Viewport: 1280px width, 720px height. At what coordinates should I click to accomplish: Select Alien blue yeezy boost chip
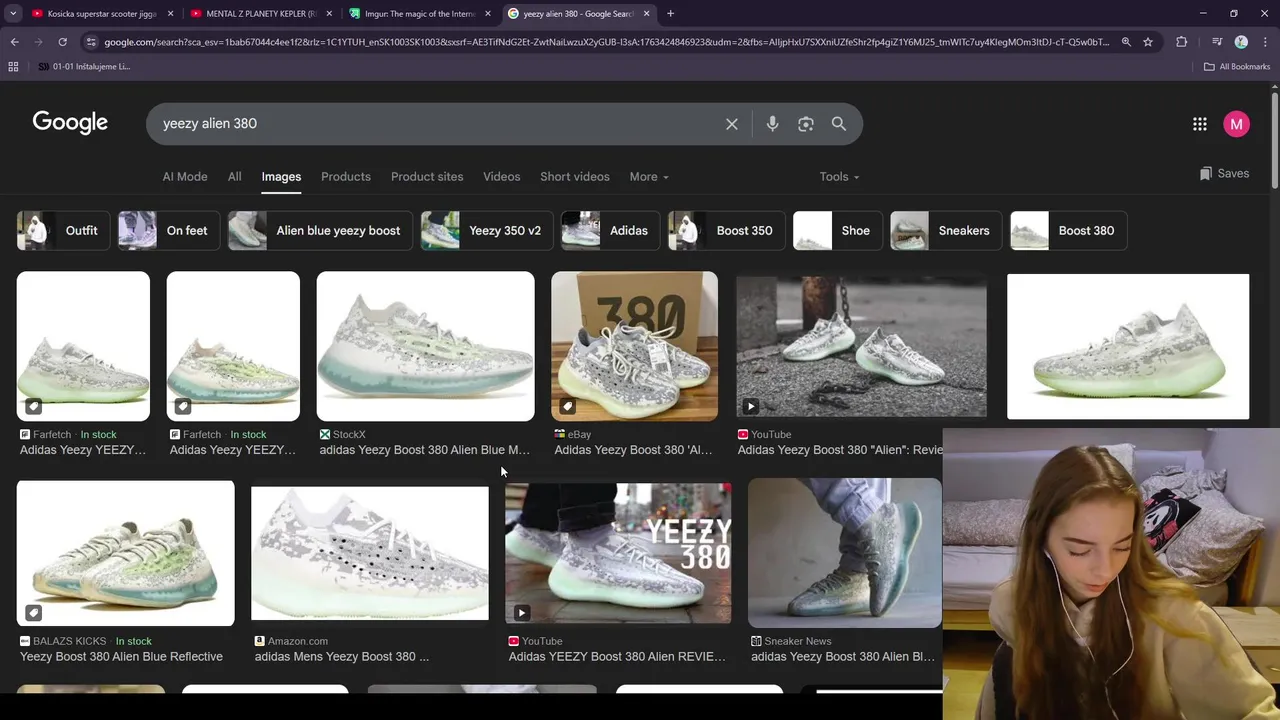tap(319, 230)
